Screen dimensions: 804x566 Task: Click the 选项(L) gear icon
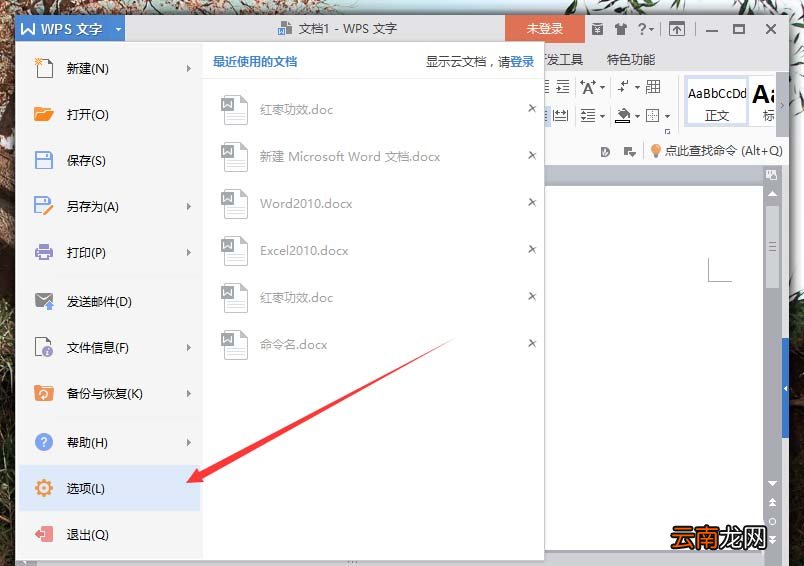click(x=44, y=488)
